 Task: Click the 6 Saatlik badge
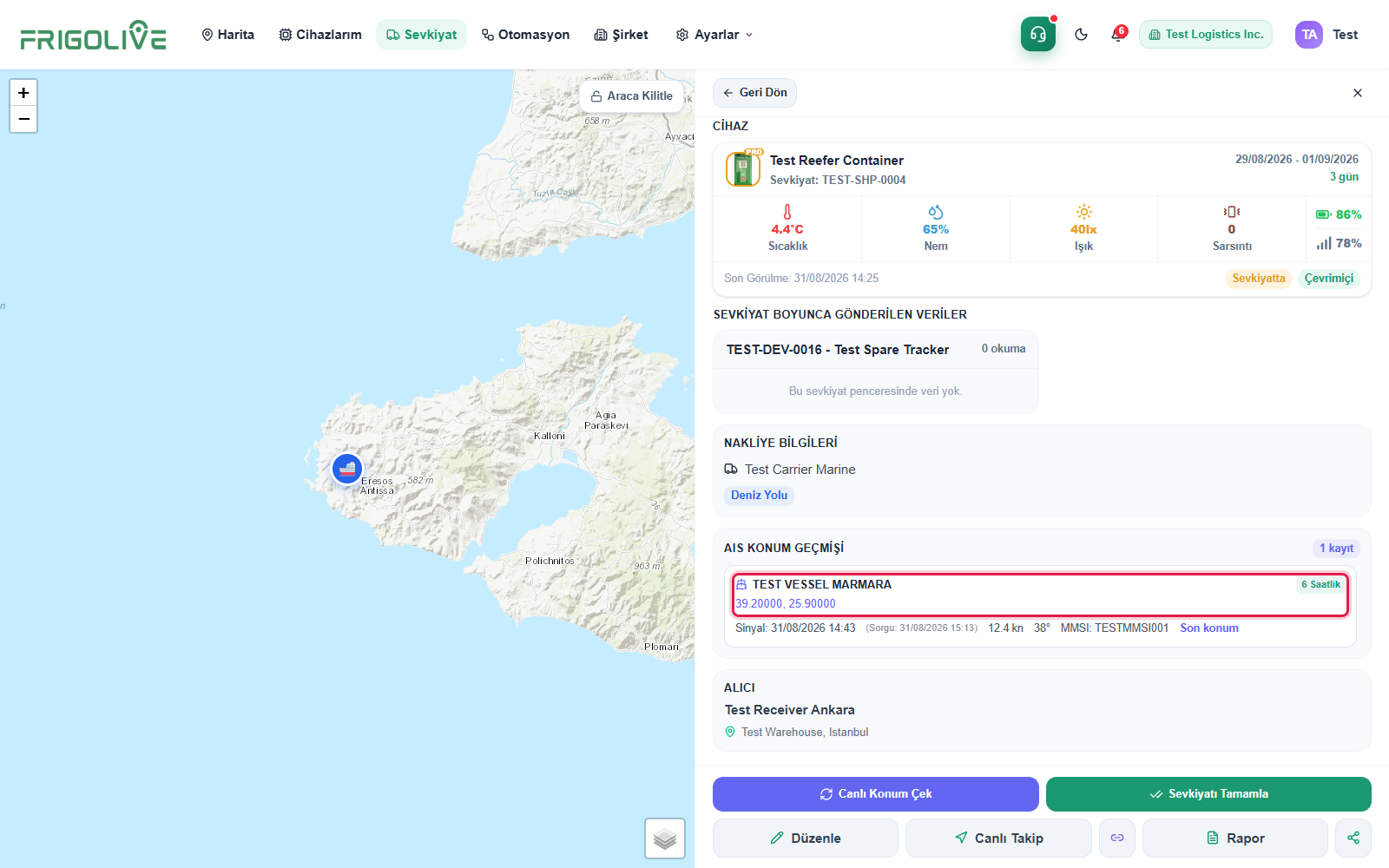coord(1320,585)
